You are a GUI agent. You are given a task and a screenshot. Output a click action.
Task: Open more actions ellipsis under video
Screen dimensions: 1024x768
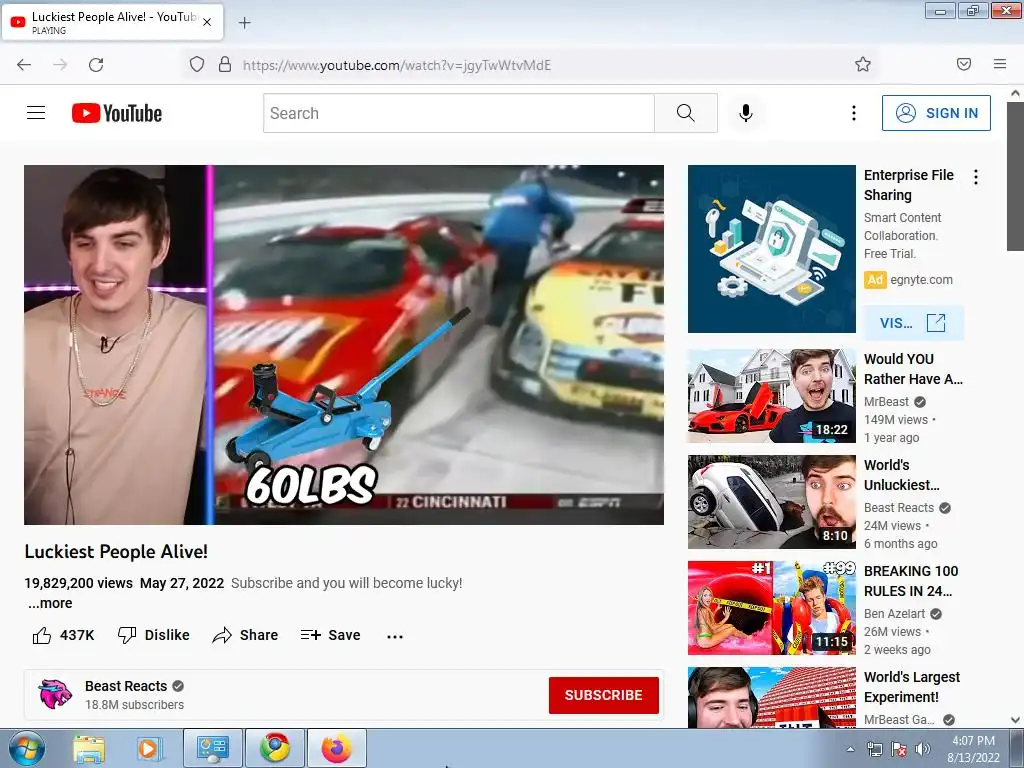[395, 636]
